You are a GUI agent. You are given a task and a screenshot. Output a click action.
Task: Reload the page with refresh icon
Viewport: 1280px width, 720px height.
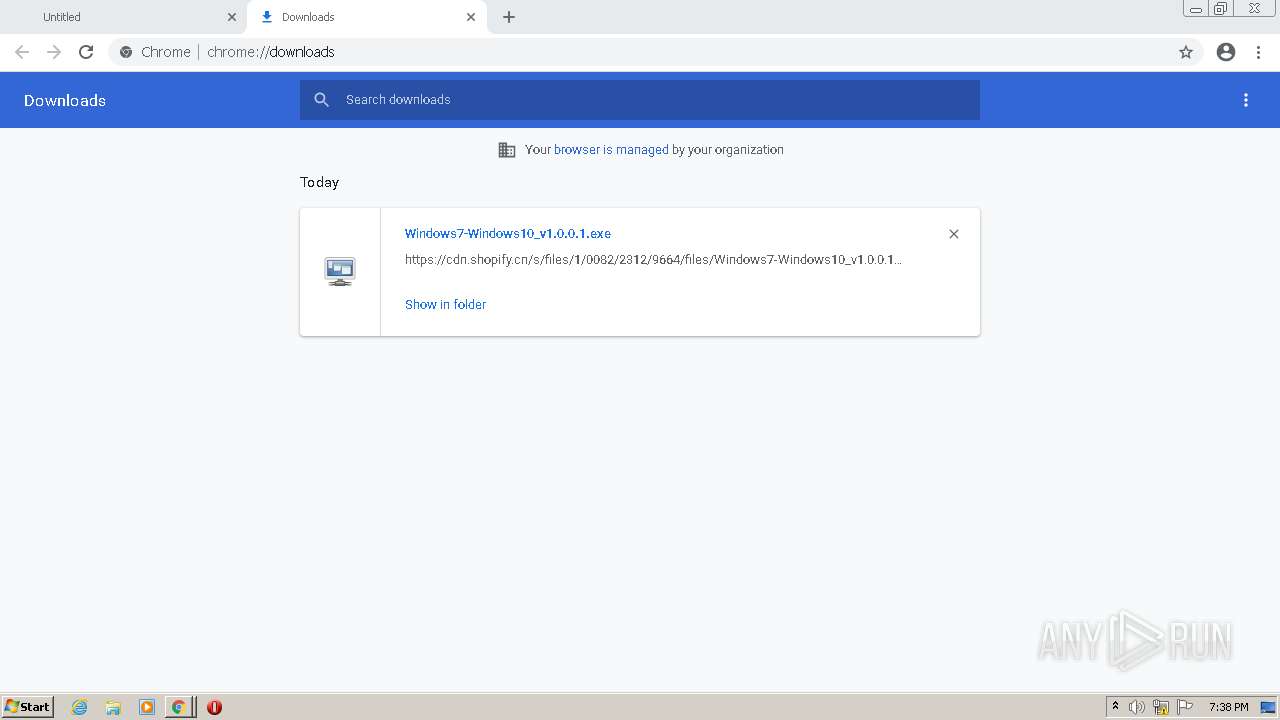click(86, 52)
